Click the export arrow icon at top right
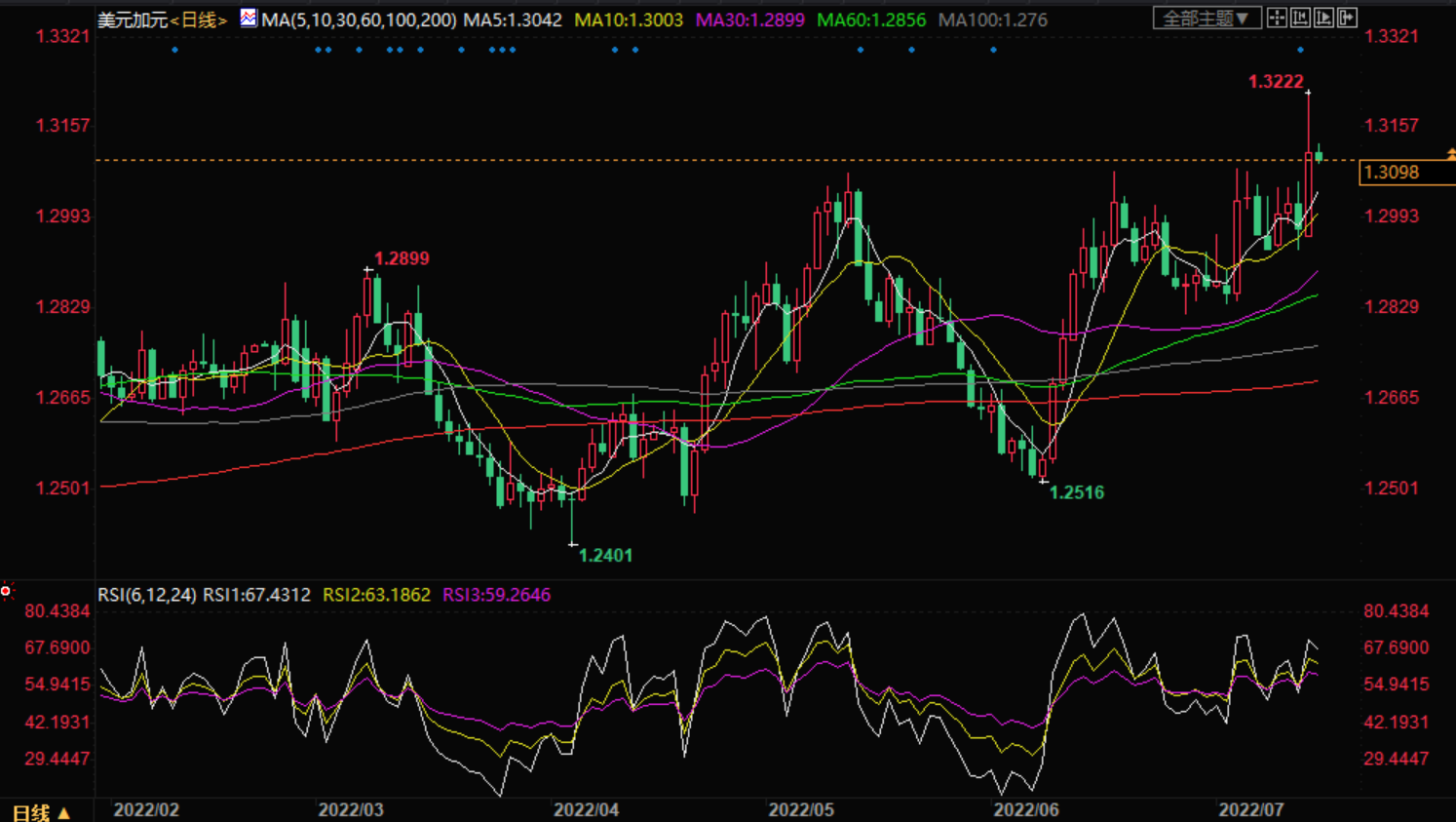The height and width of the screenshot is (822, 1456). 1347,18
